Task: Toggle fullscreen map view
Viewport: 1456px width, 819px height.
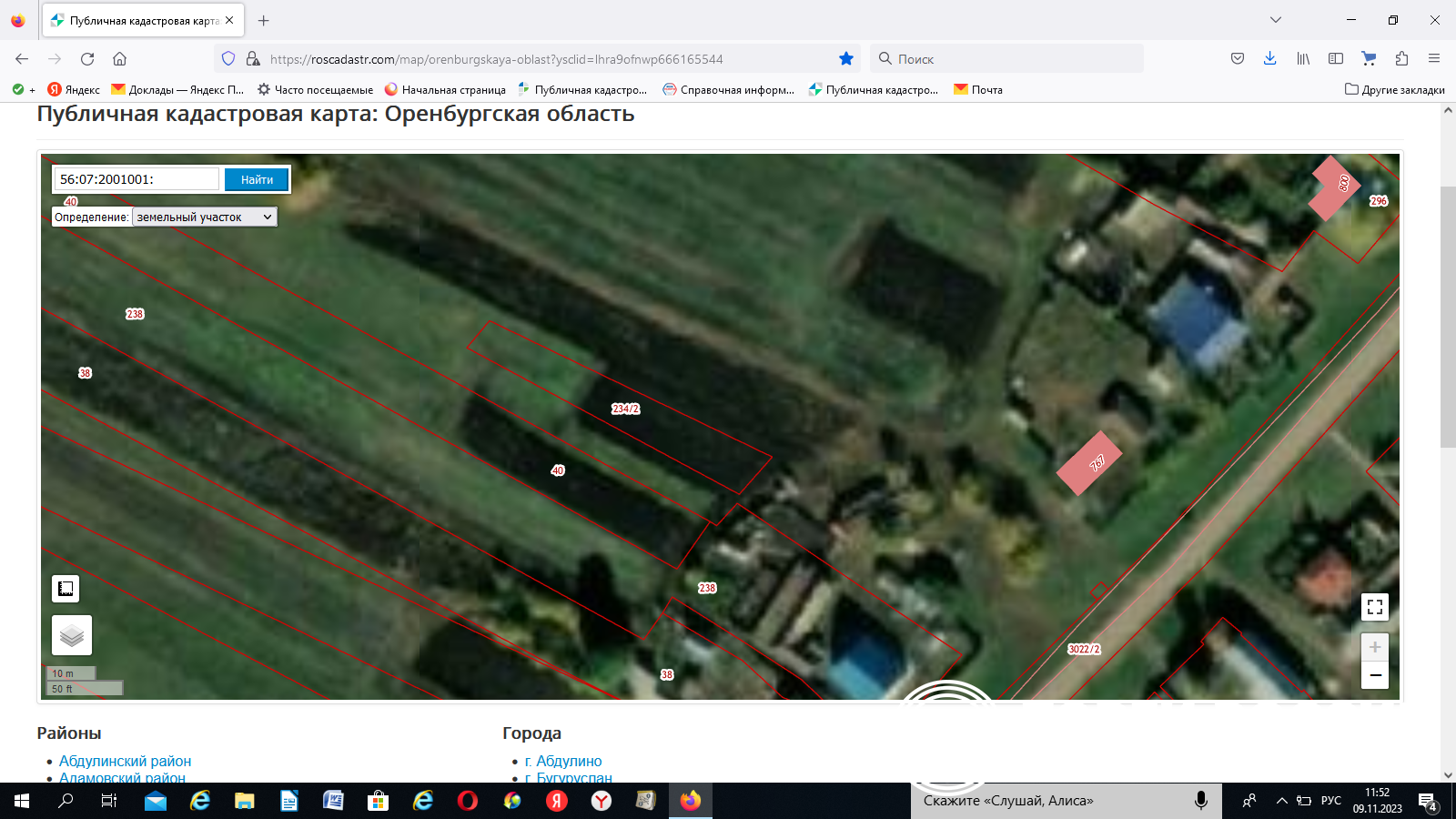Action: click(x=1375, y=607)
